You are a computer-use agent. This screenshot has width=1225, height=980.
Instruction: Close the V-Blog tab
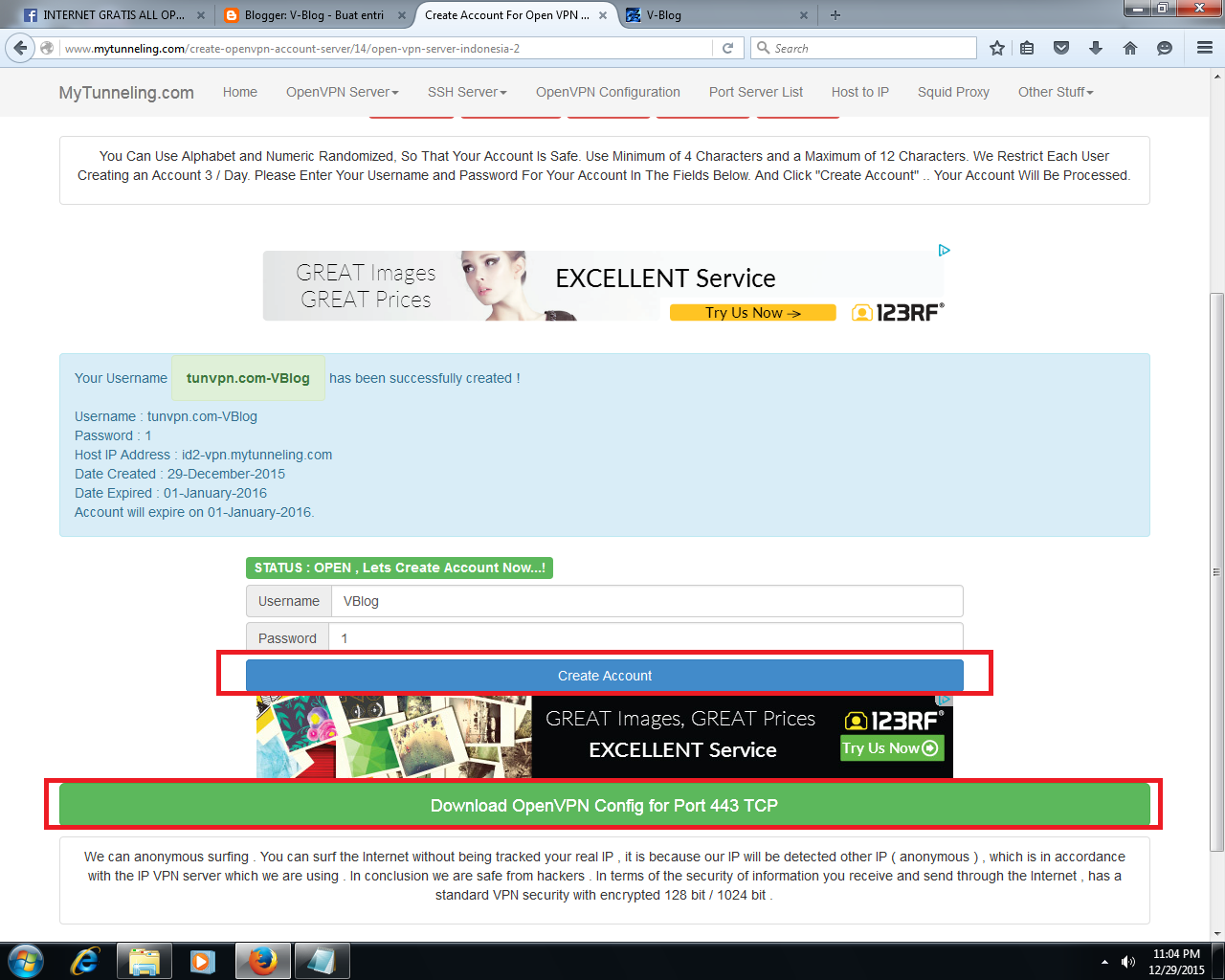[804, 15]
